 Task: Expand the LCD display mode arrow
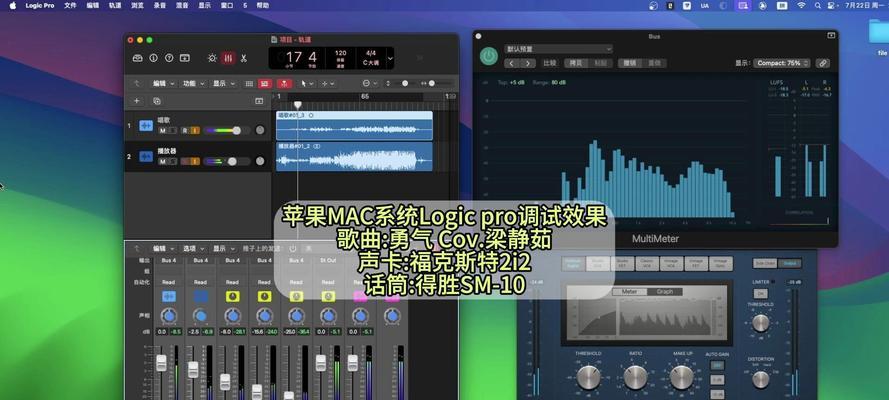tap(390, 58)
